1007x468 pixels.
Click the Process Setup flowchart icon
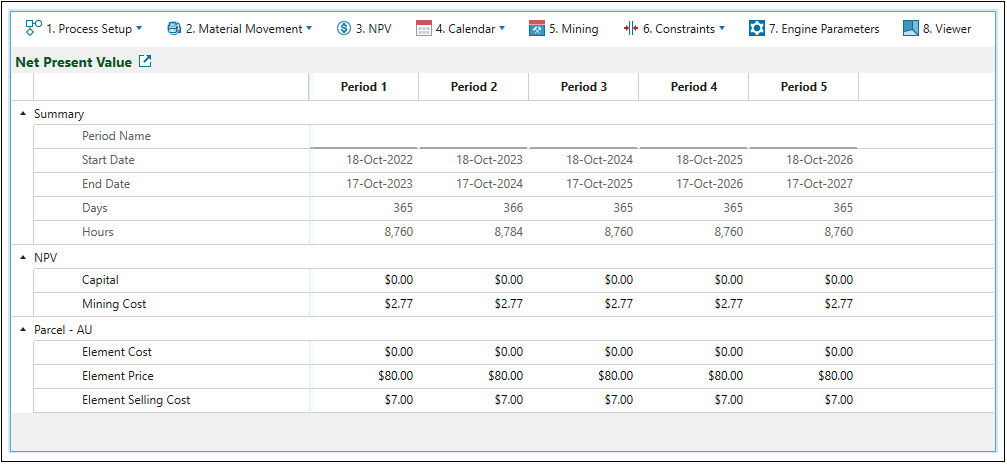33,28
